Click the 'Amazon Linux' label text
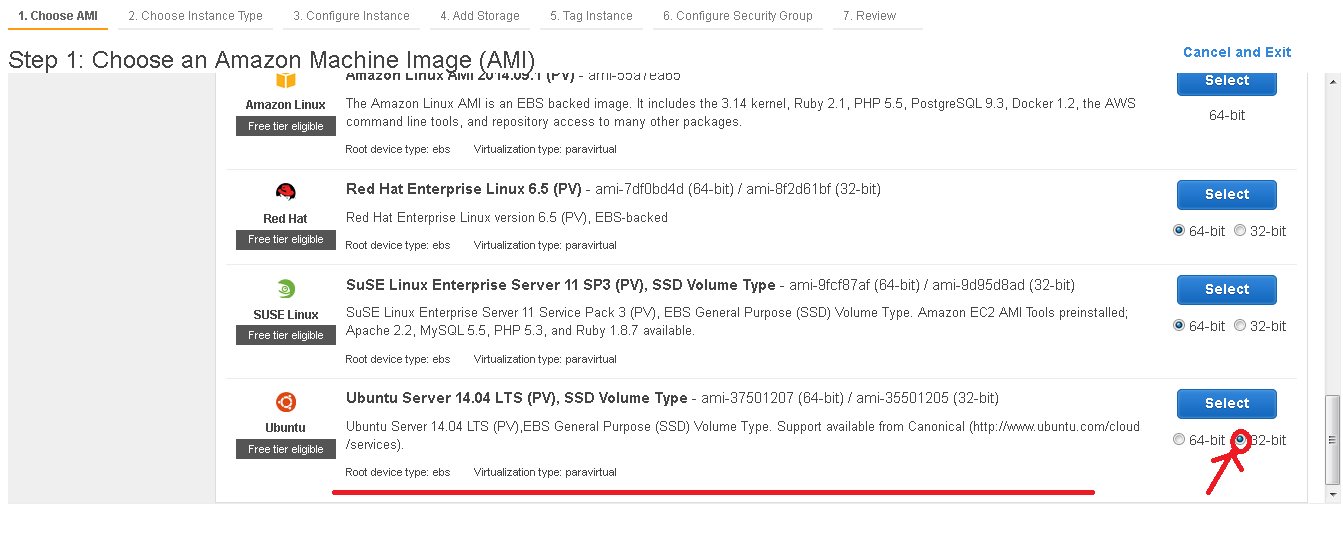The height and width of the screenshot is (554, 1343). tap(285, 105)
